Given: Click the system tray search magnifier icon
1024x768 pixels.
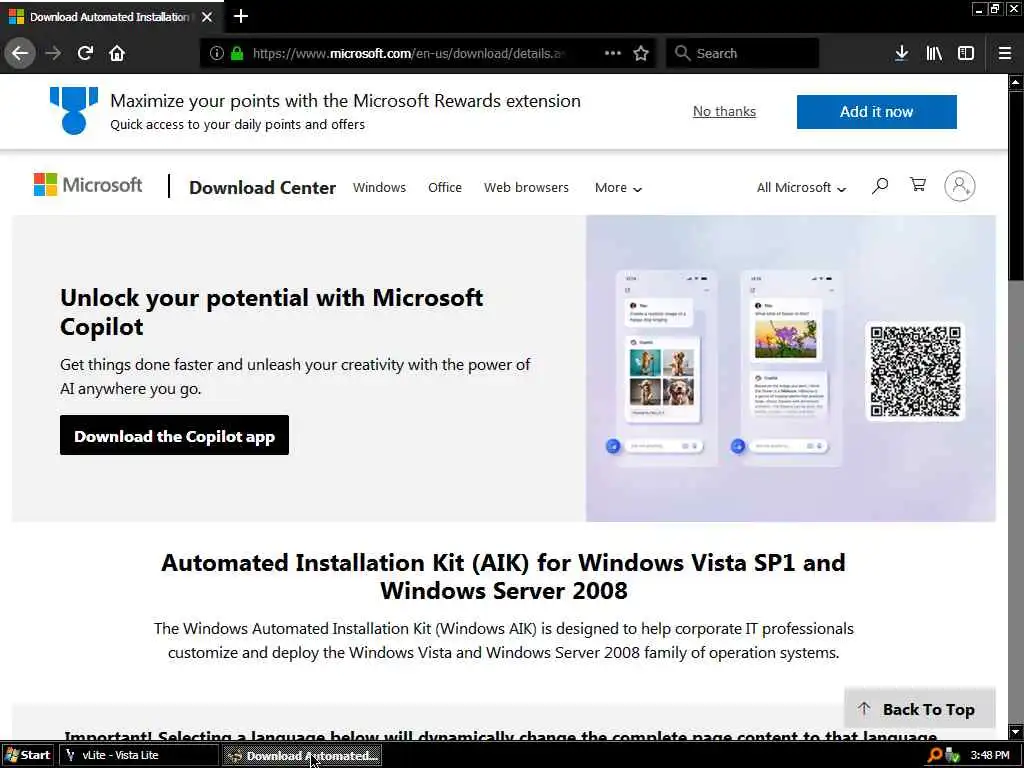Looking at the screenshot, I should [x=935, y=755].
